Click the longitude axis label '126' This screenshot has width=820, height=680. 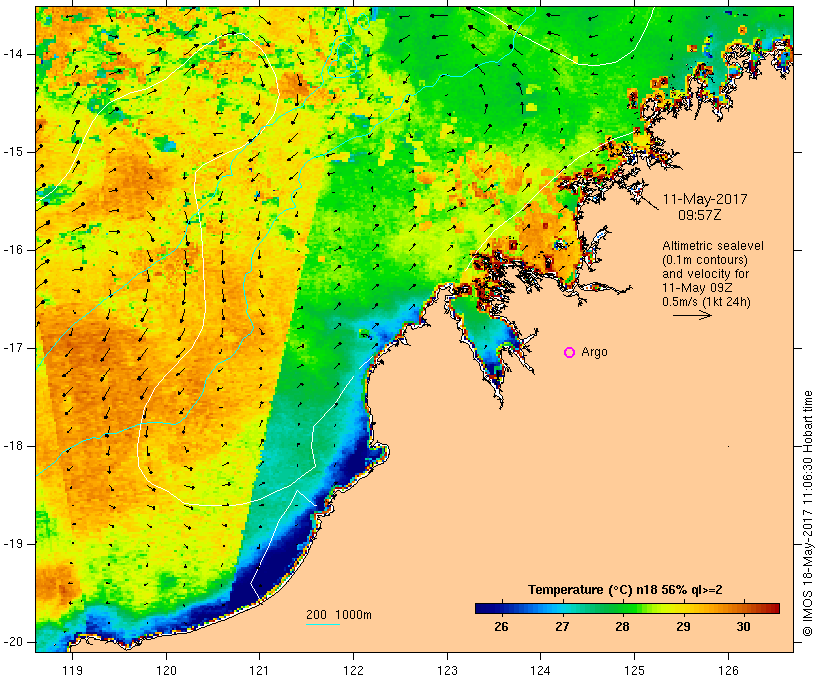pos(728,670)
